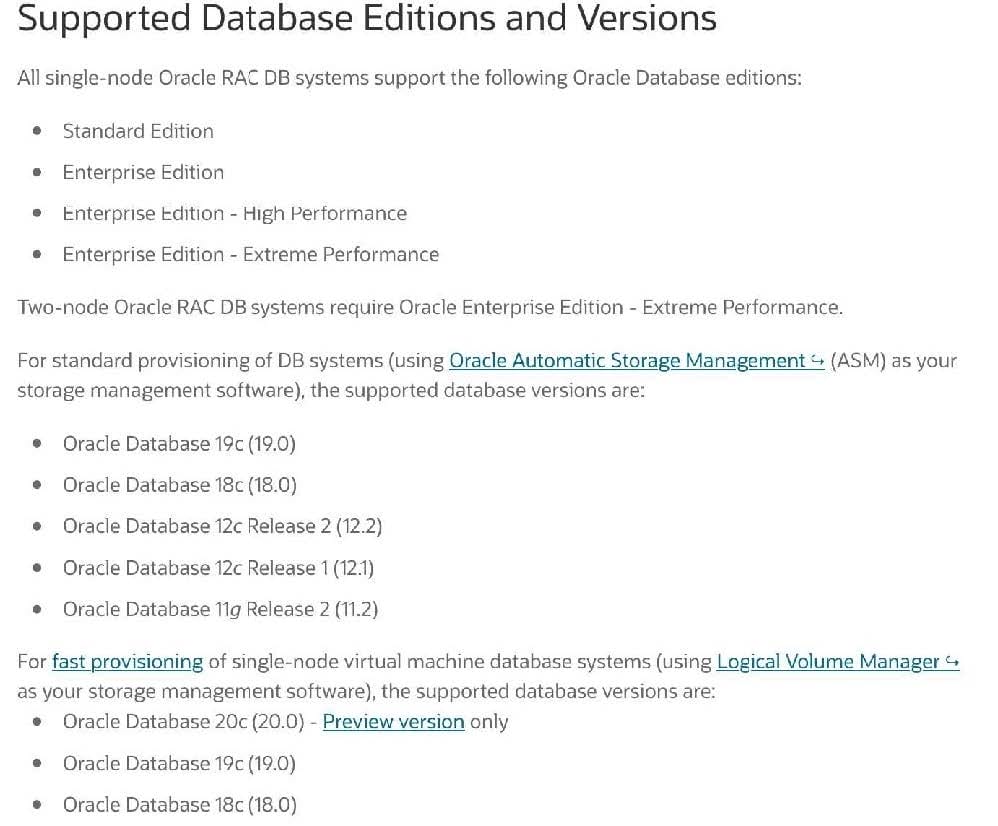998x826 pixels.
Task: Click the All single-node Oracle RAC DB systems sentence
Action: pyautogui.click(x=409, y=78)
